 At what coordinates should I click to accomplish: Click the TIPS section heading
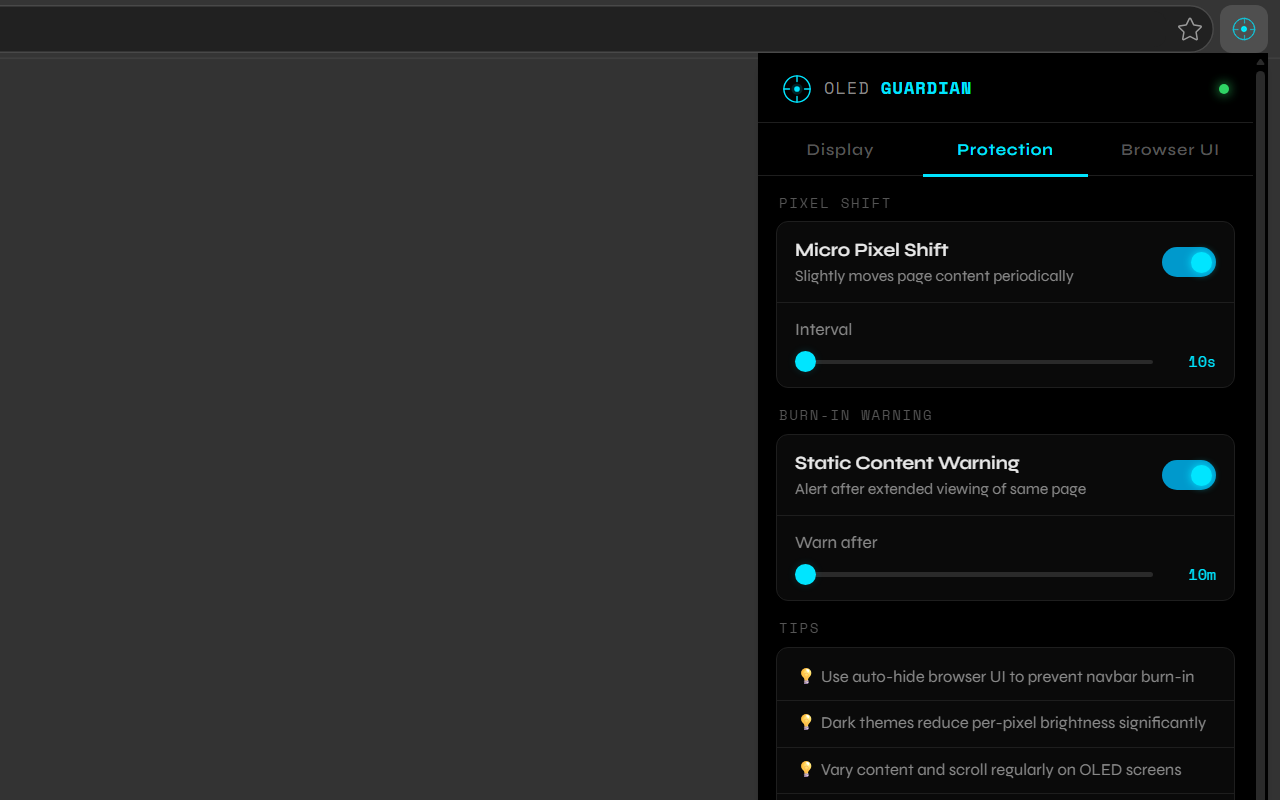coord(799,628)
